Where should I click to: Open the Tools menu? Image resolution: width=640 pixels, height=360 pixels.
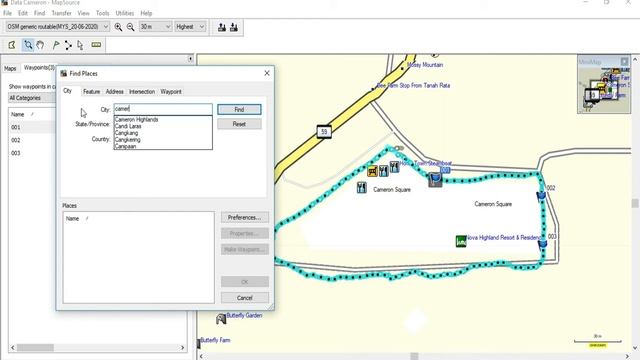[102, 13]
